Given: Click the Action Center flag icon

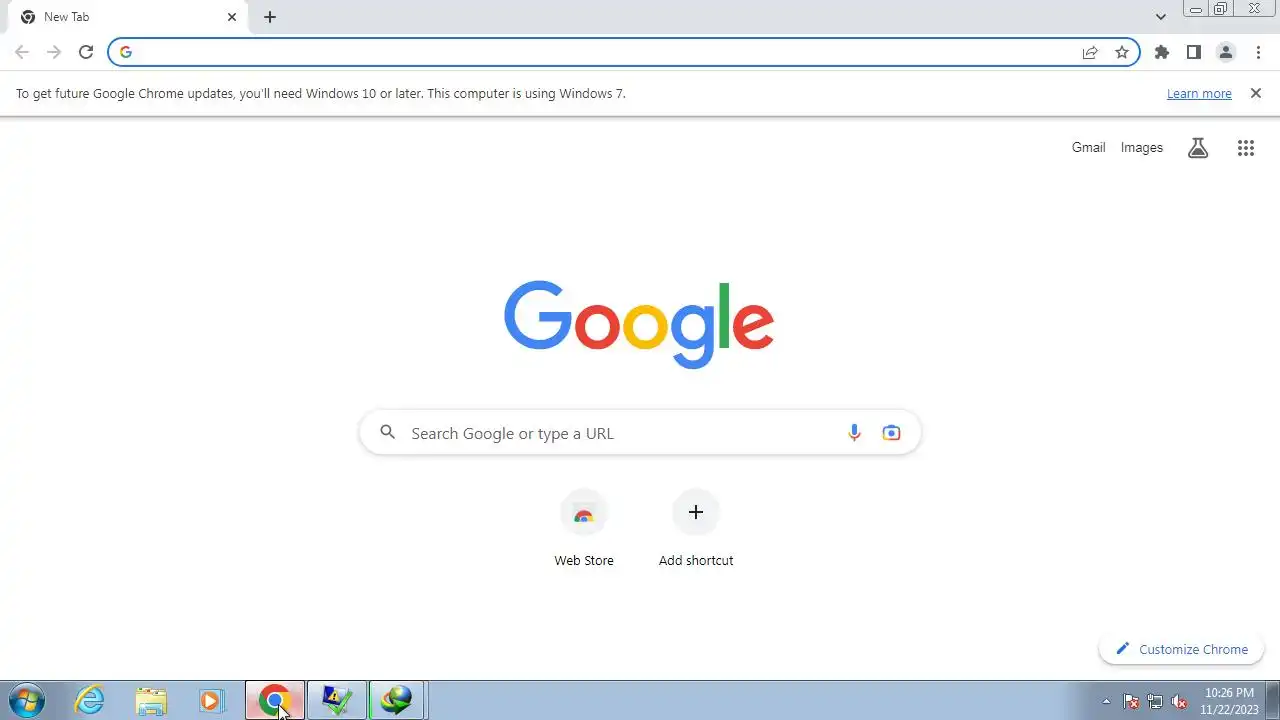Looking at the screenshot, I should point(1131,701).
